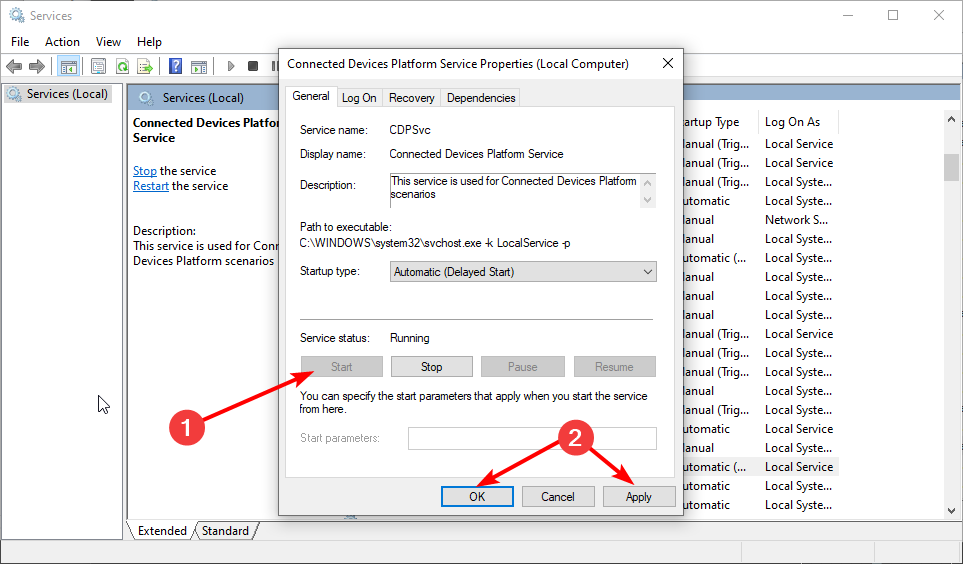963x564 pixels.
Task: Click the Services (Local) panel header
Action: tap(203, 98)
